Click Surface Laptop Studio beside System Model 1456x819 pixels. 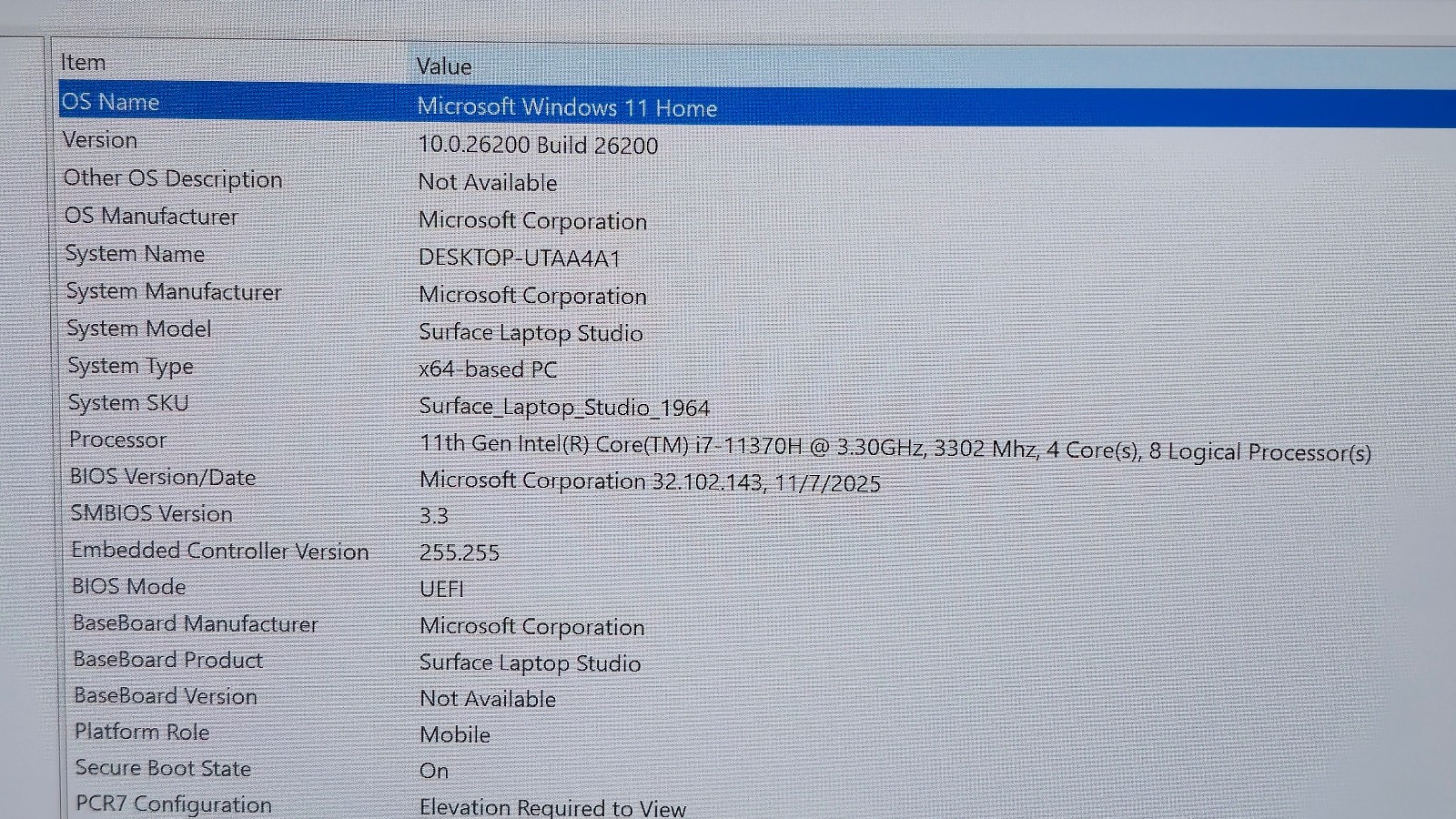531,333
